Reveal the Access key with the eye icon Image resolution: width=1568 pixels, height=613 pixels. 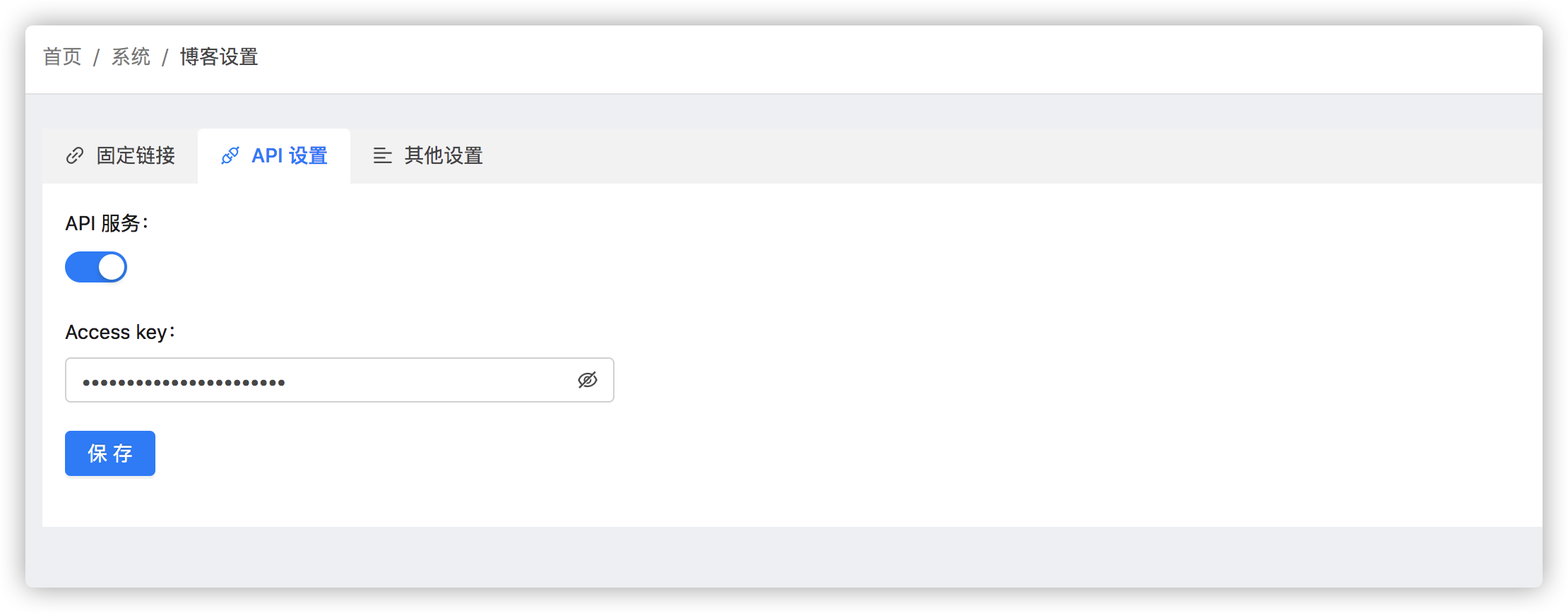(x=588, y=380)
